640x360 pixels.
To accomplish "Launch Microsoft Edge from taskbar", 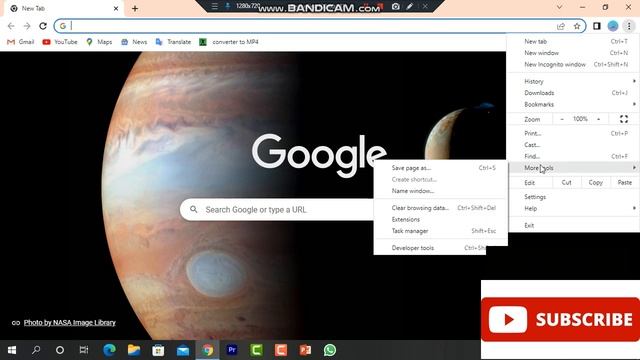I will (109, 350).
